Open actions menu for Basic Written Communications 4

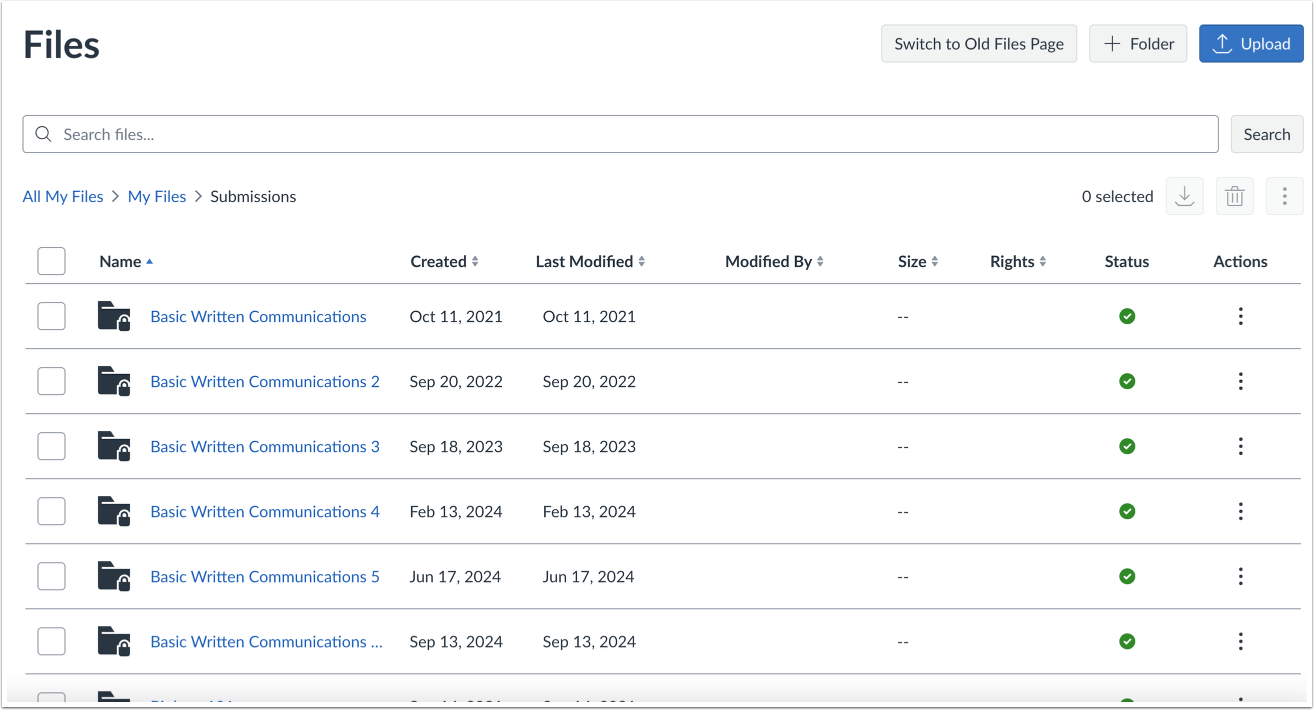tap(1240, 511)
